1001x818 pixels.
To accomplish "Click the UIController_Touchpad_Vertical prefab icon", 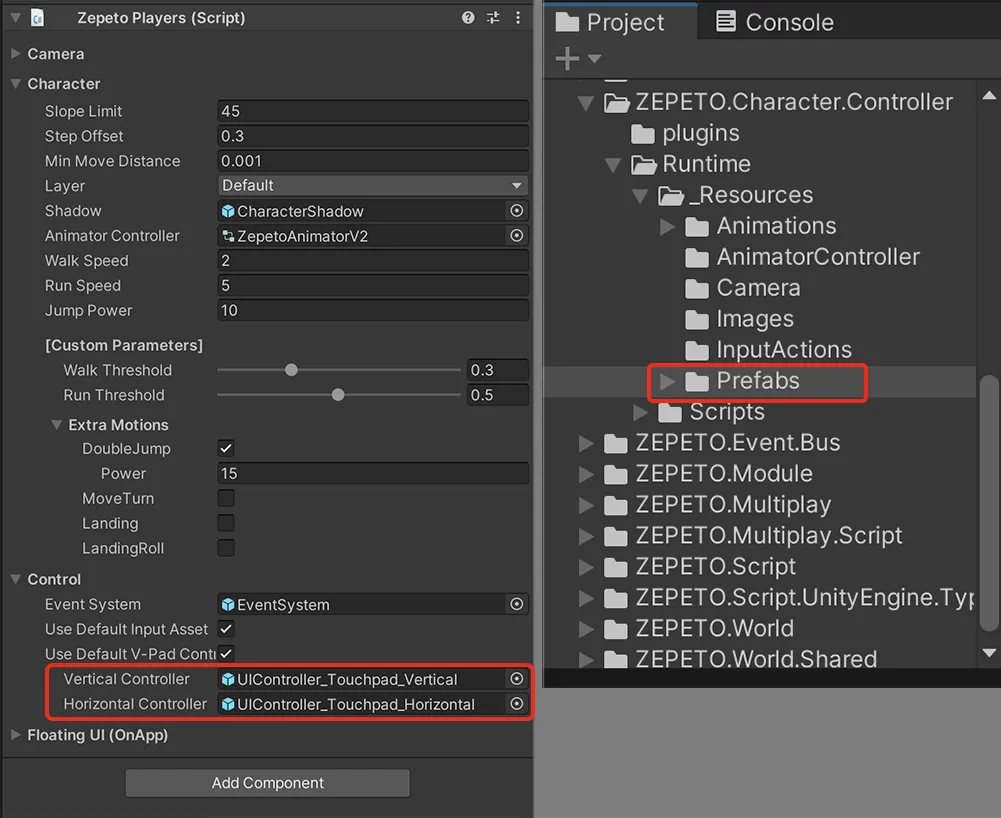I will pyautogui.click(x=228, y=679).
